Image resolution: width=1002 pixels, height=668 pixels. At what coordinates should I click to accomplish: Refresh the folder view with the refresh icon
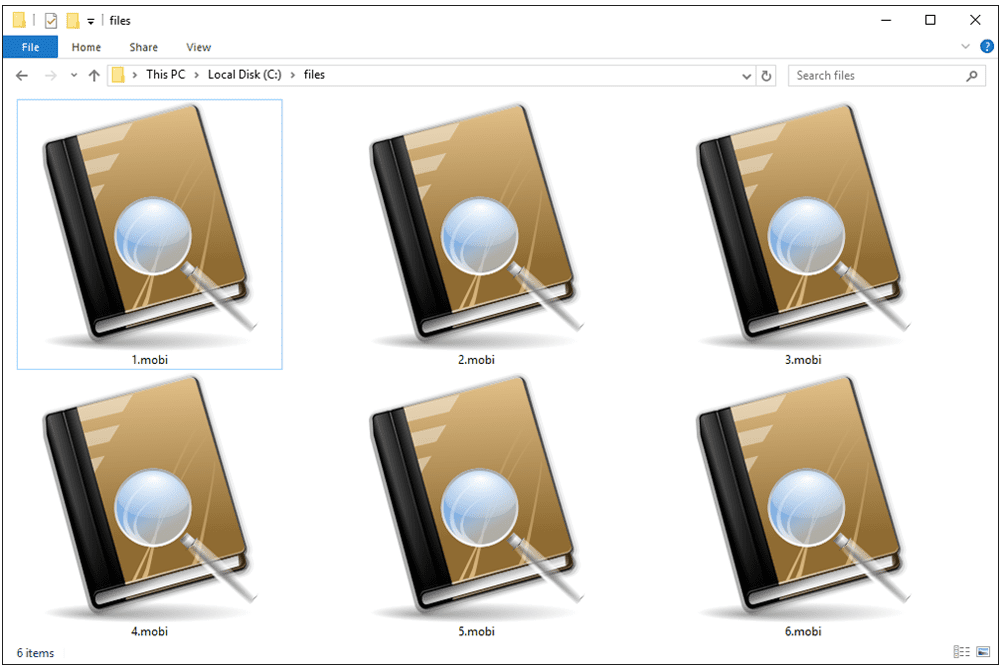766,75
